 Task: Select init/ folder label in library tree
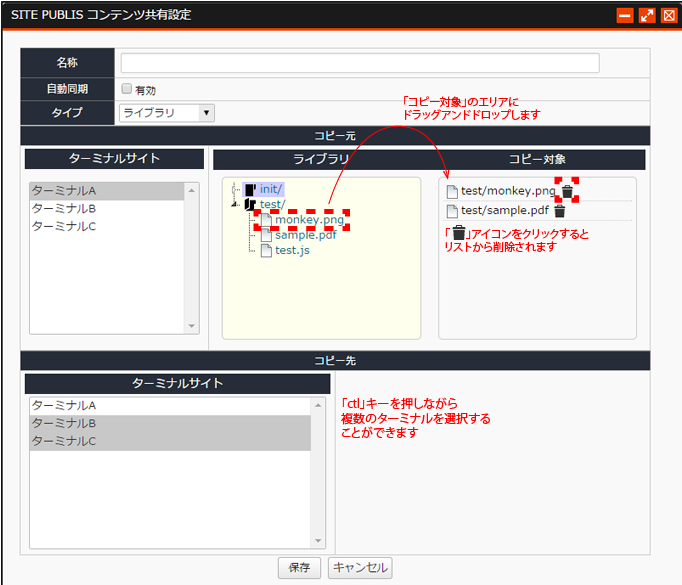(271, 189)
